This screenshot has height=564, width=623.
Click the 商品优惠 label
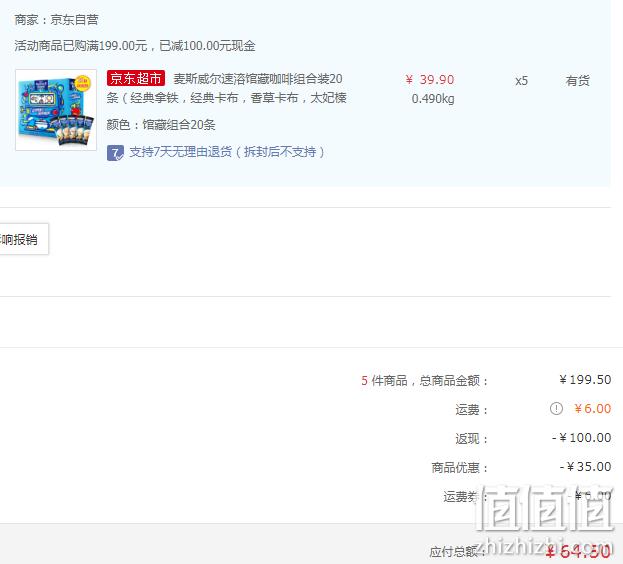point(460,467)
